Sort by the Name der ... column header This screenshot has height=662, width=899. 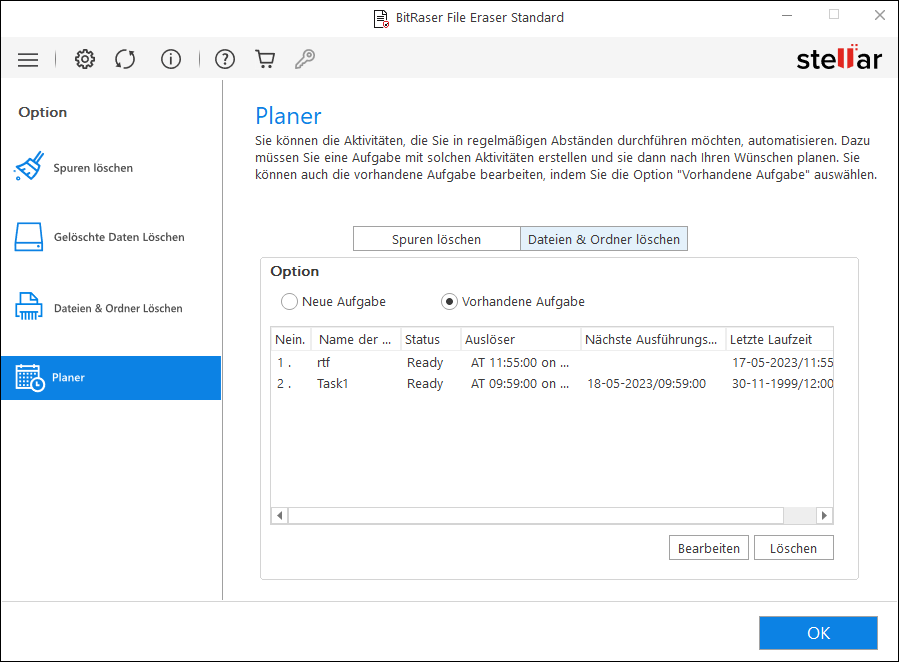point(355,339)
